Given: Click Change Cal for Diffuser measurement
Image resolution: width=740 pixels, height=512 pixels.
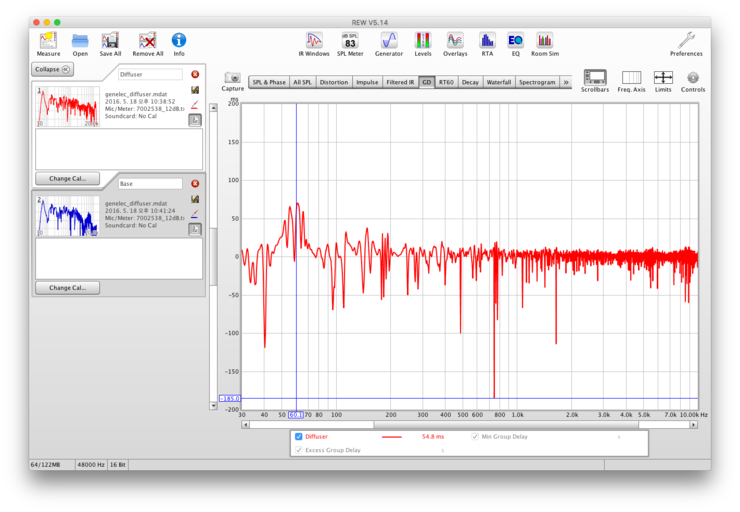Looking at the screenshot, I should tap(67, 178).
